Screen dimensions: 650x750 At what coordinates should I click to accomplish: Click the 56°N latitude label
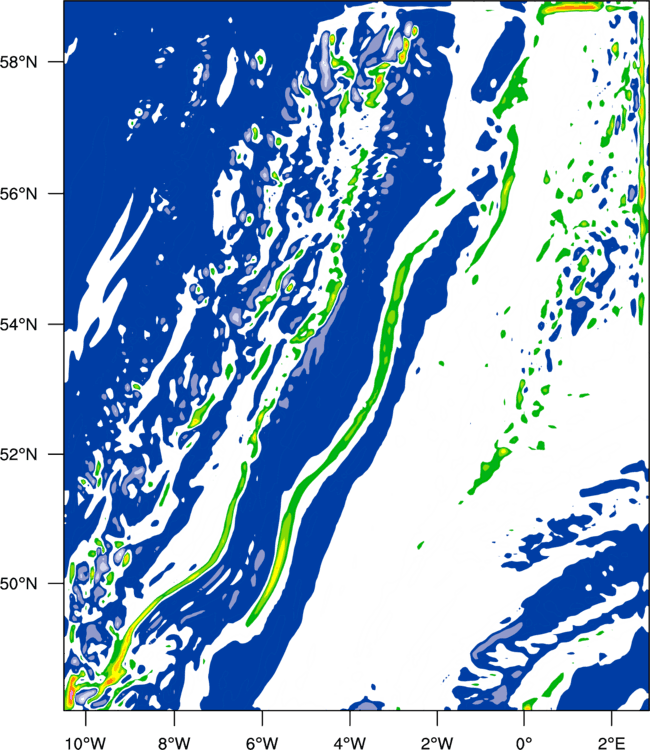pos(18,194)
